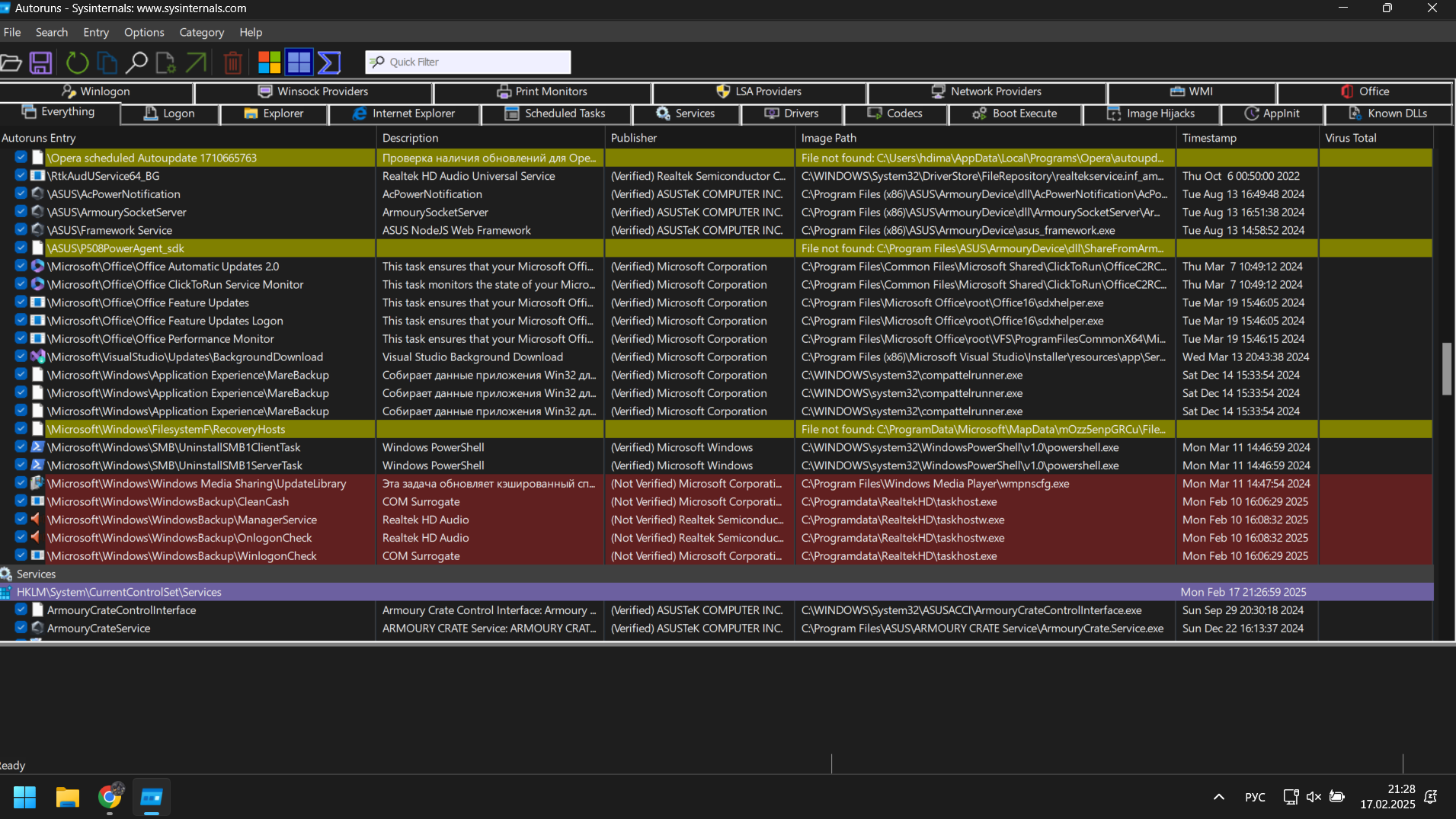Refresh the autoruns scan with green arrow
This screenshot has height=819, width=1456.
tap(78, 62)
